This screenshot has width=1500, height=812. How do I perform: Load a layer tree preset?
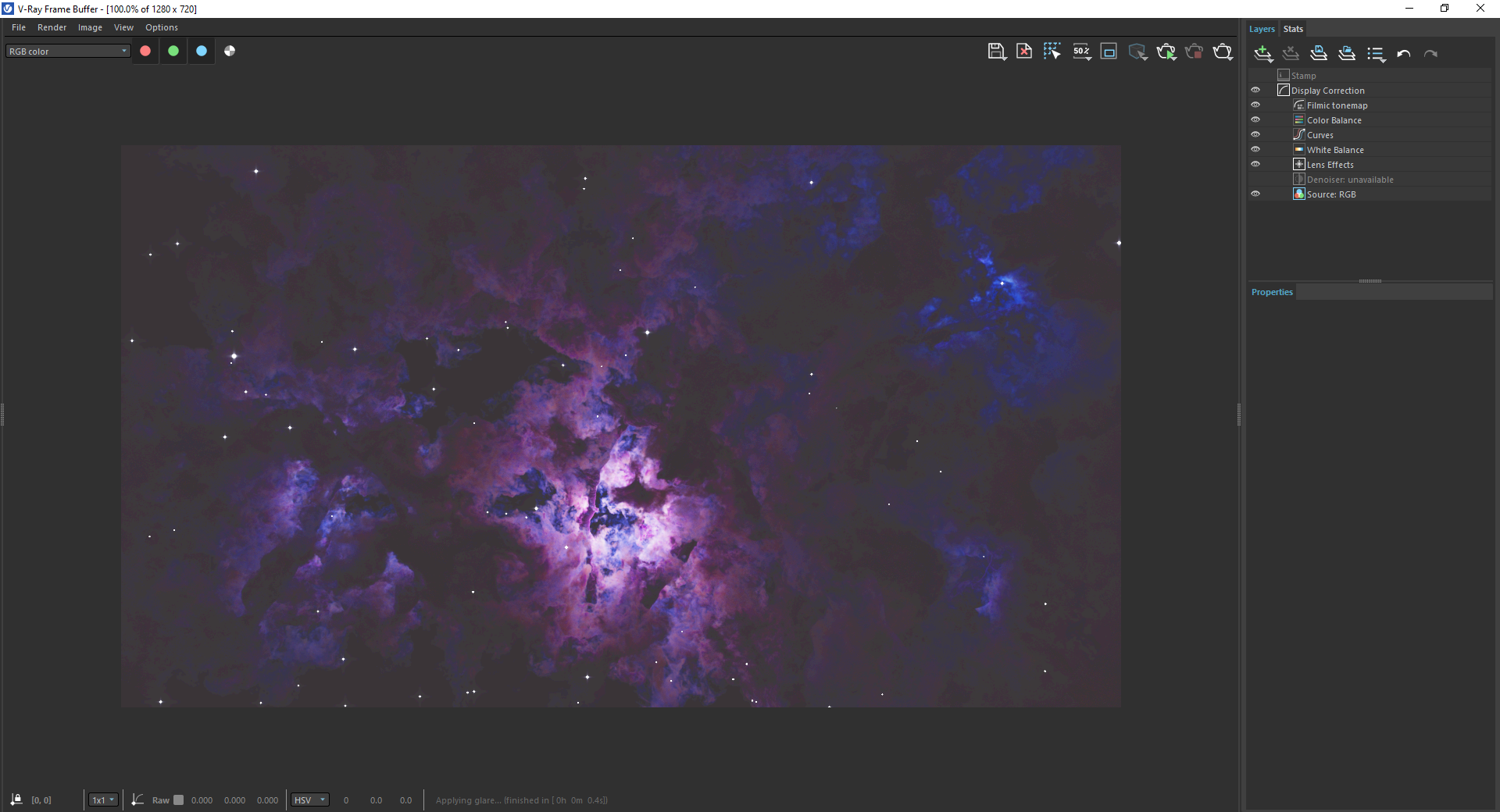1347,53
